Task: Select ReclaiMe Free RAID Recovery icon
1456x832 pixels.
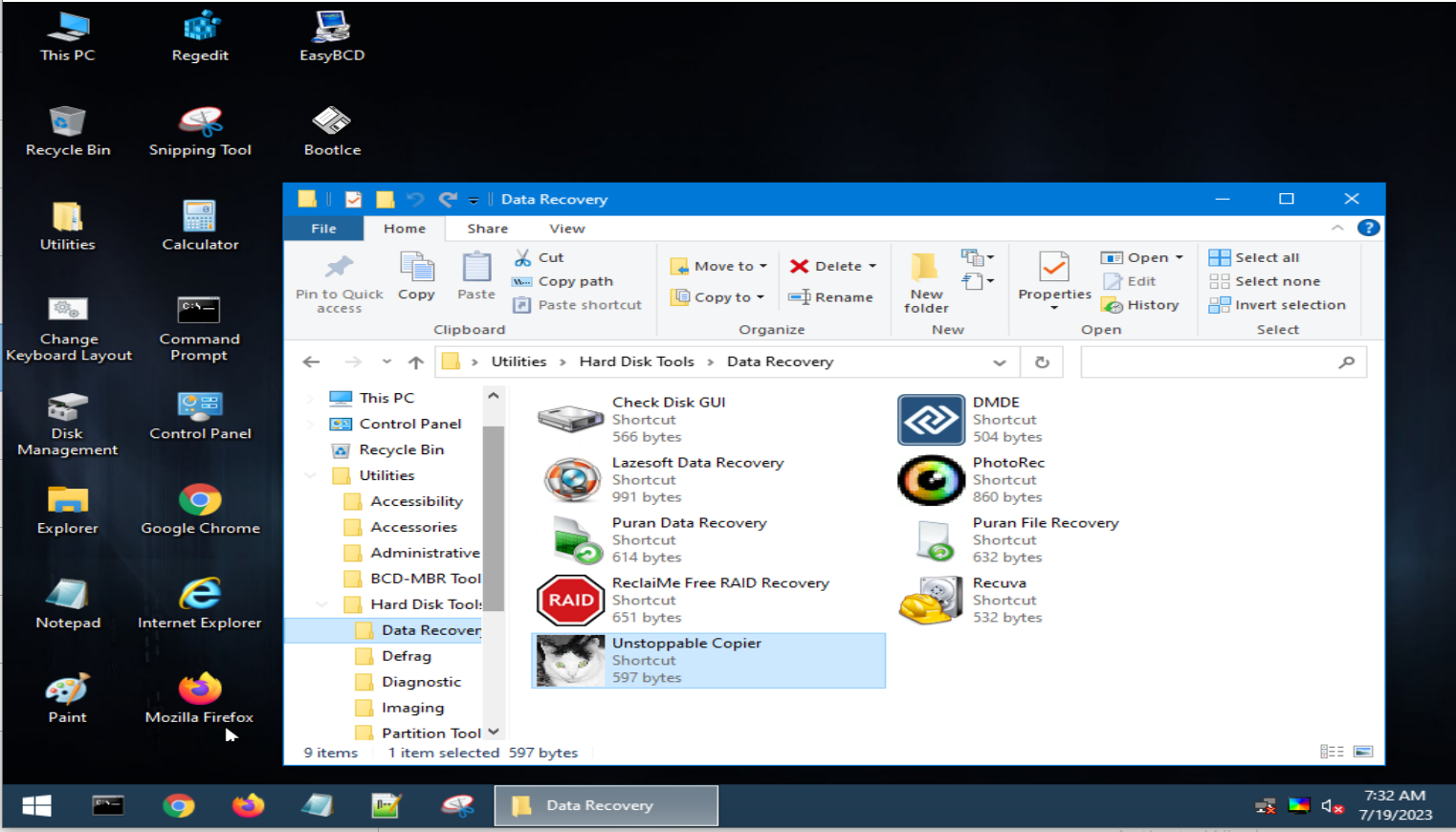Action: point(571,601)
